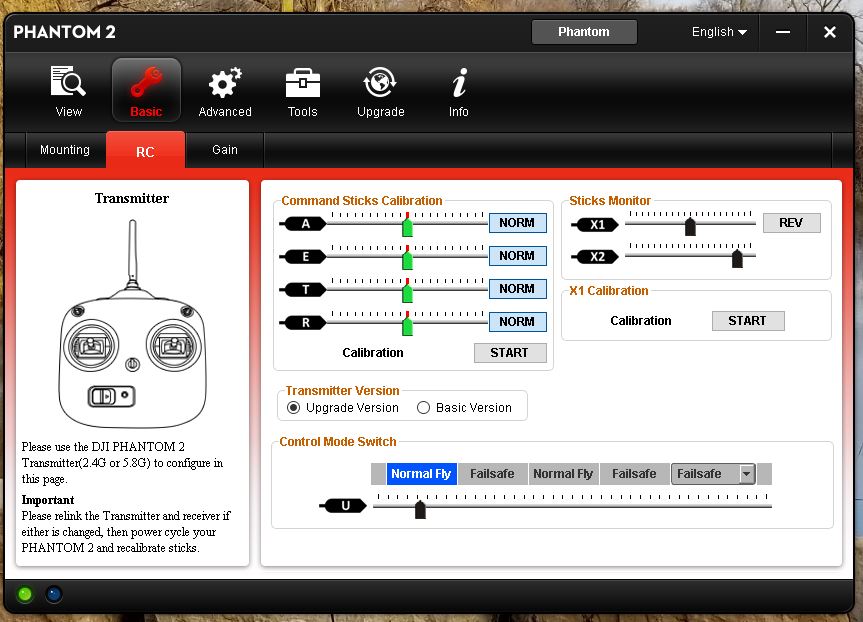Click the T channel slider handle
Image resolution: width=863 pixels, height=622 pixels.
(407, 292)
